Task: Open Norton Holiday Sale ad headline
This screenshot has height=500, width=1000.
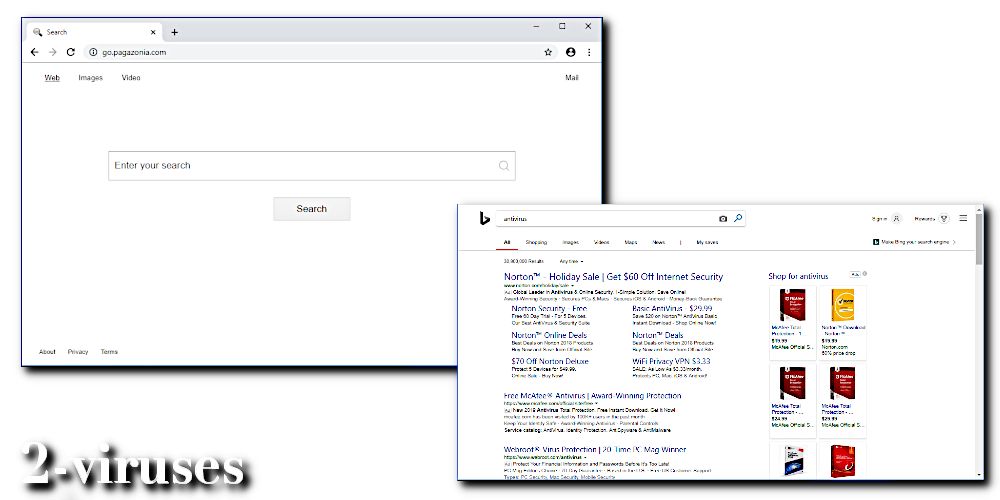Action: click(x=614, y=277)
